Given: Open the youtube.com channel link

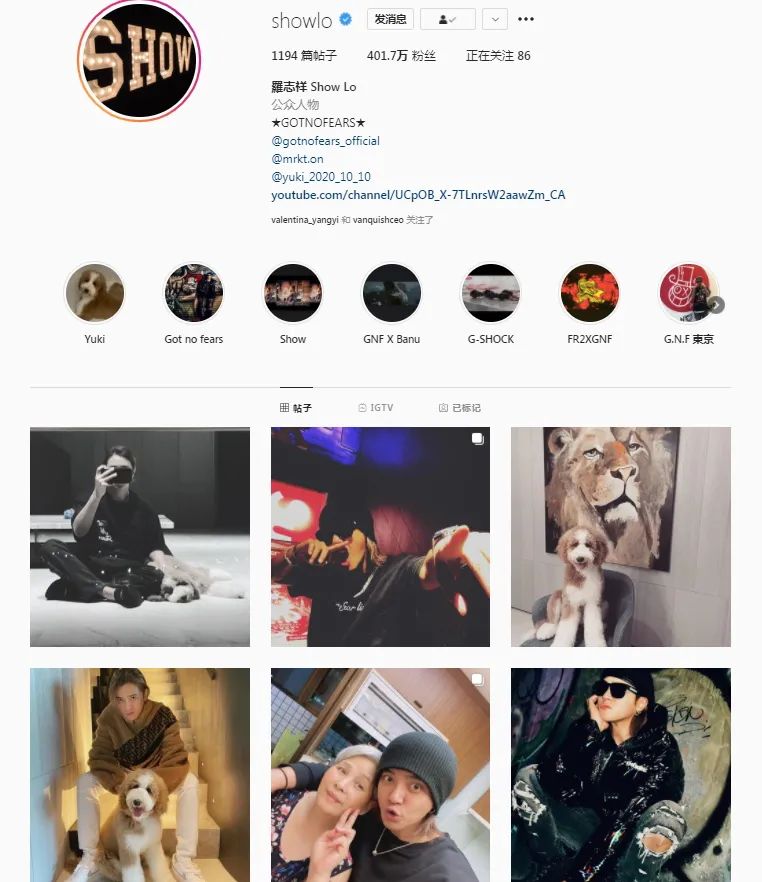Looking at the screenshot, I should tap(418, 195).
